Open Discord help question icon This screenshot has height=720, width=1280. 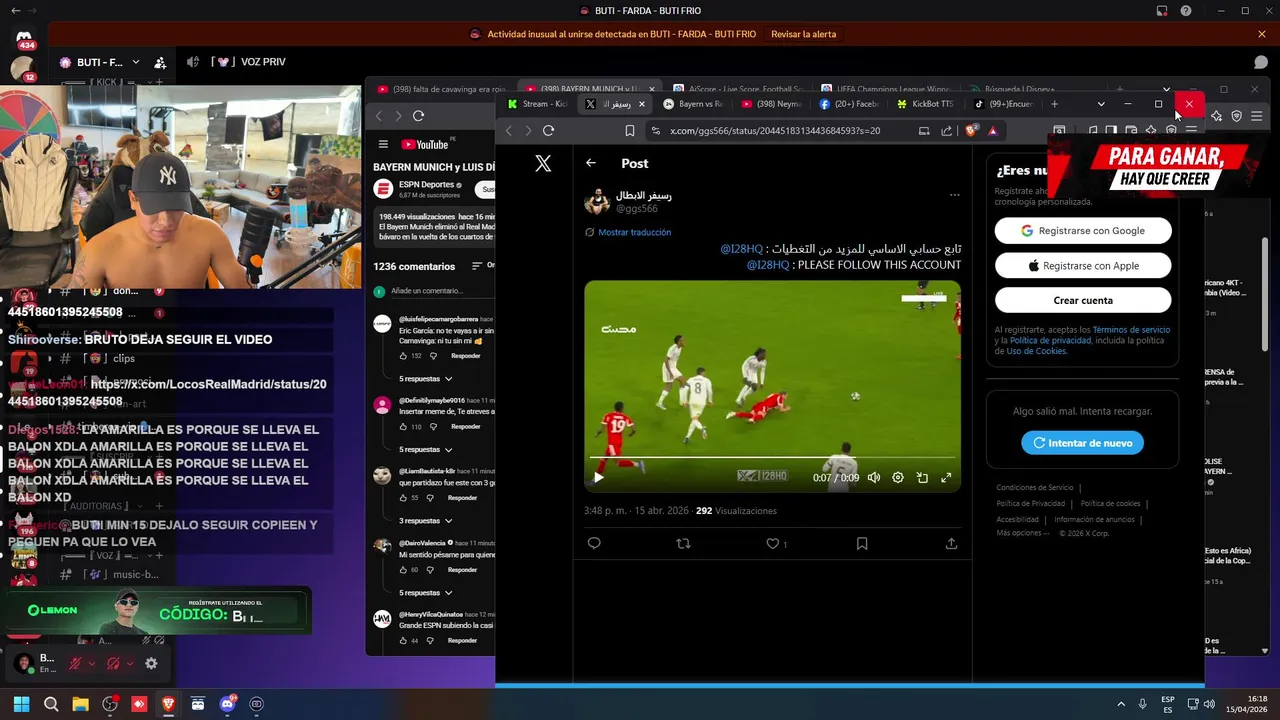click(x=1186, y=11)
